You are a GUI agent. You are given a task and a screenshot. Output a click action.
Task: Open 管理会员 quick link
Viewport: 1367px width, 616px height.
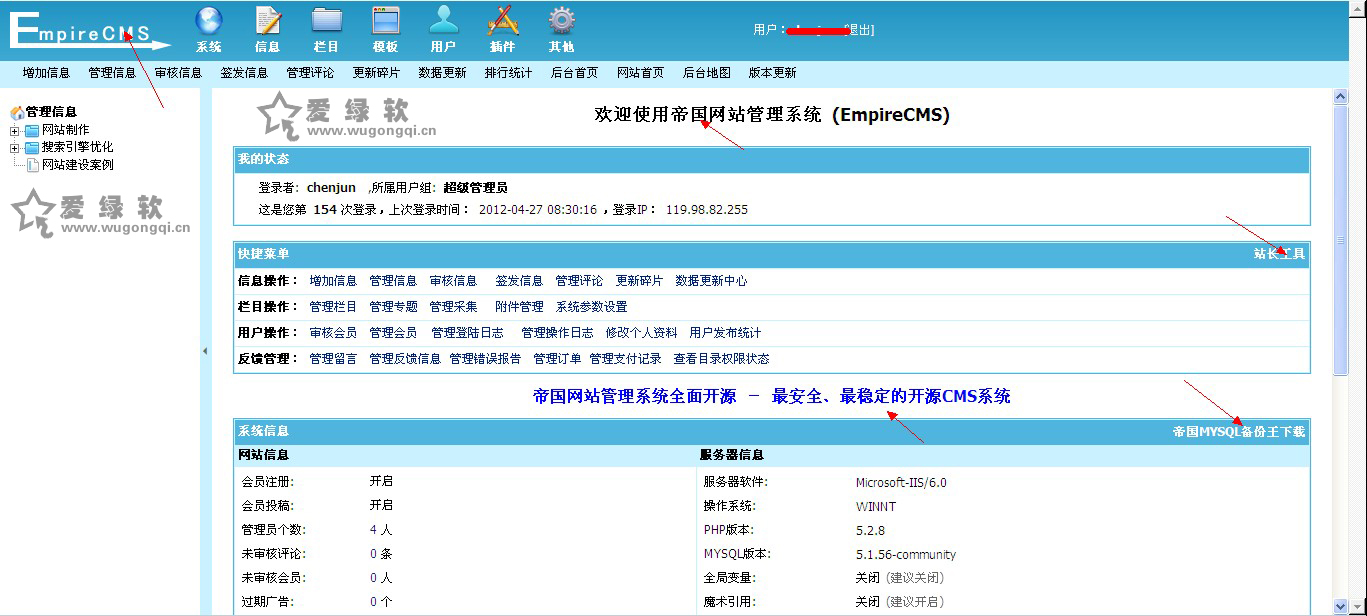tap(393, 333)
